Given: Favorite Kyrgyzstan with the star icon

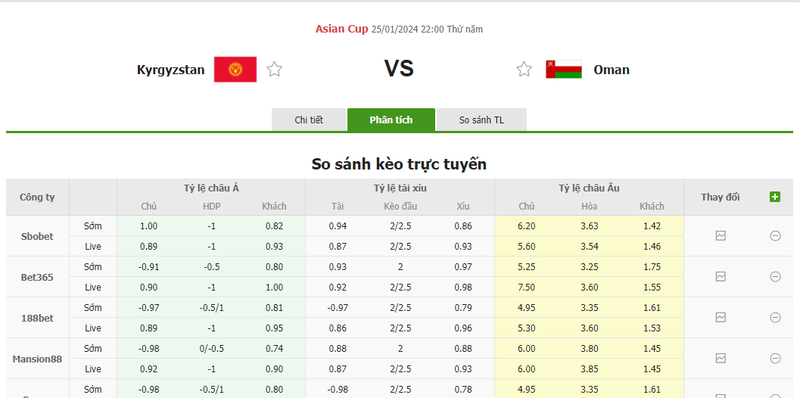Looking at the screenshot, I should point(274,69).
